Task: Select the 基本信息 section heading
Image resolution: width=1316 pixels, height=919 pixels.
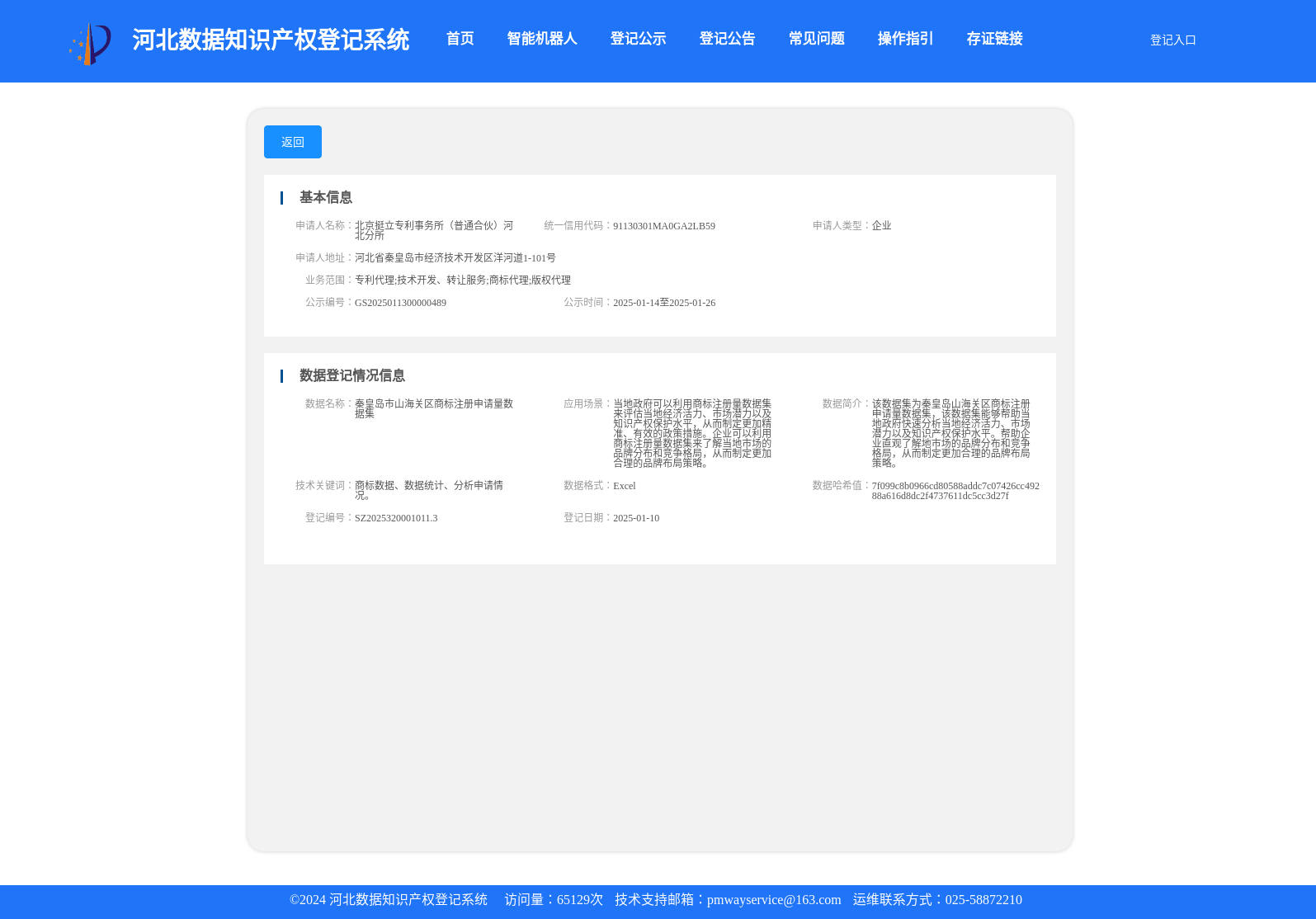Action: pyautogui.click(x=325, y=197)
